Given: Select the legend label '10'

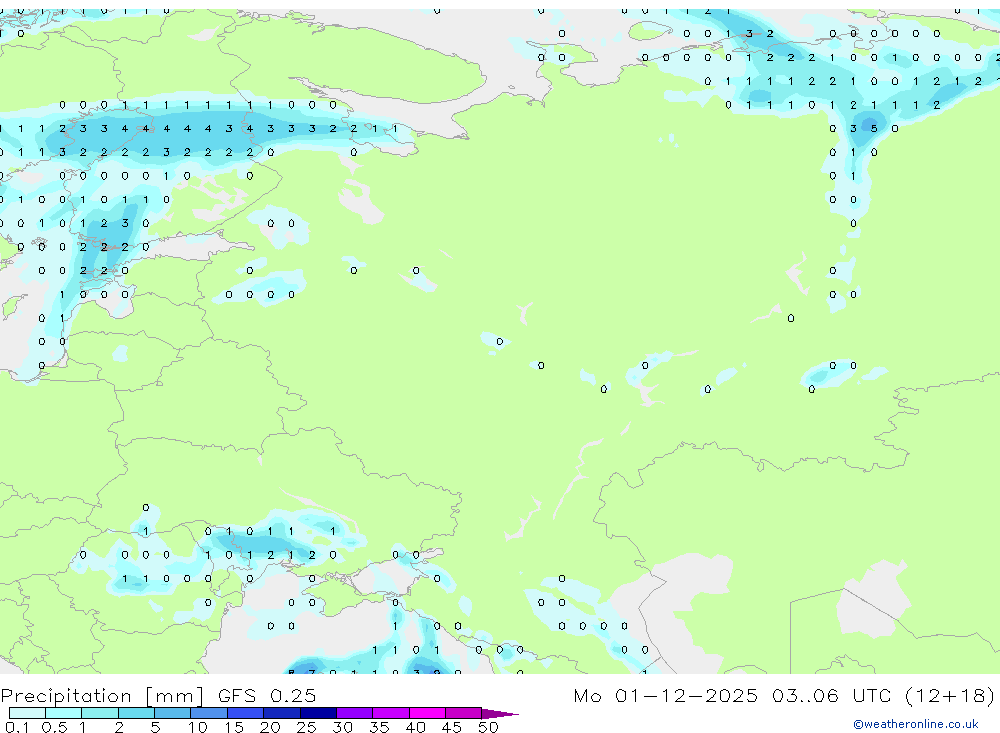Looking at the screenshot, I should coord(198,727).
